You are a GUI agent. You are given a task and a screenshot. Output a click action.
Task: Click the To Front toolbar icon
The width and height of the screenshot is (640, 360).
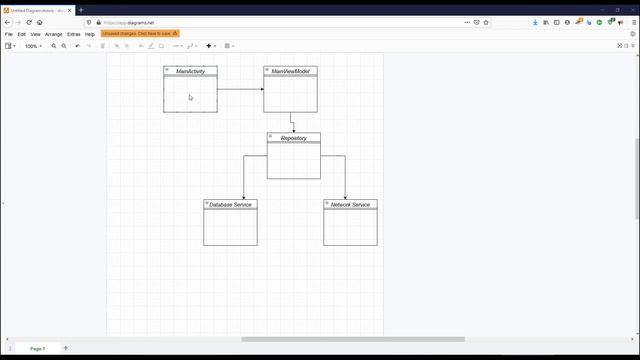[117, 46]
